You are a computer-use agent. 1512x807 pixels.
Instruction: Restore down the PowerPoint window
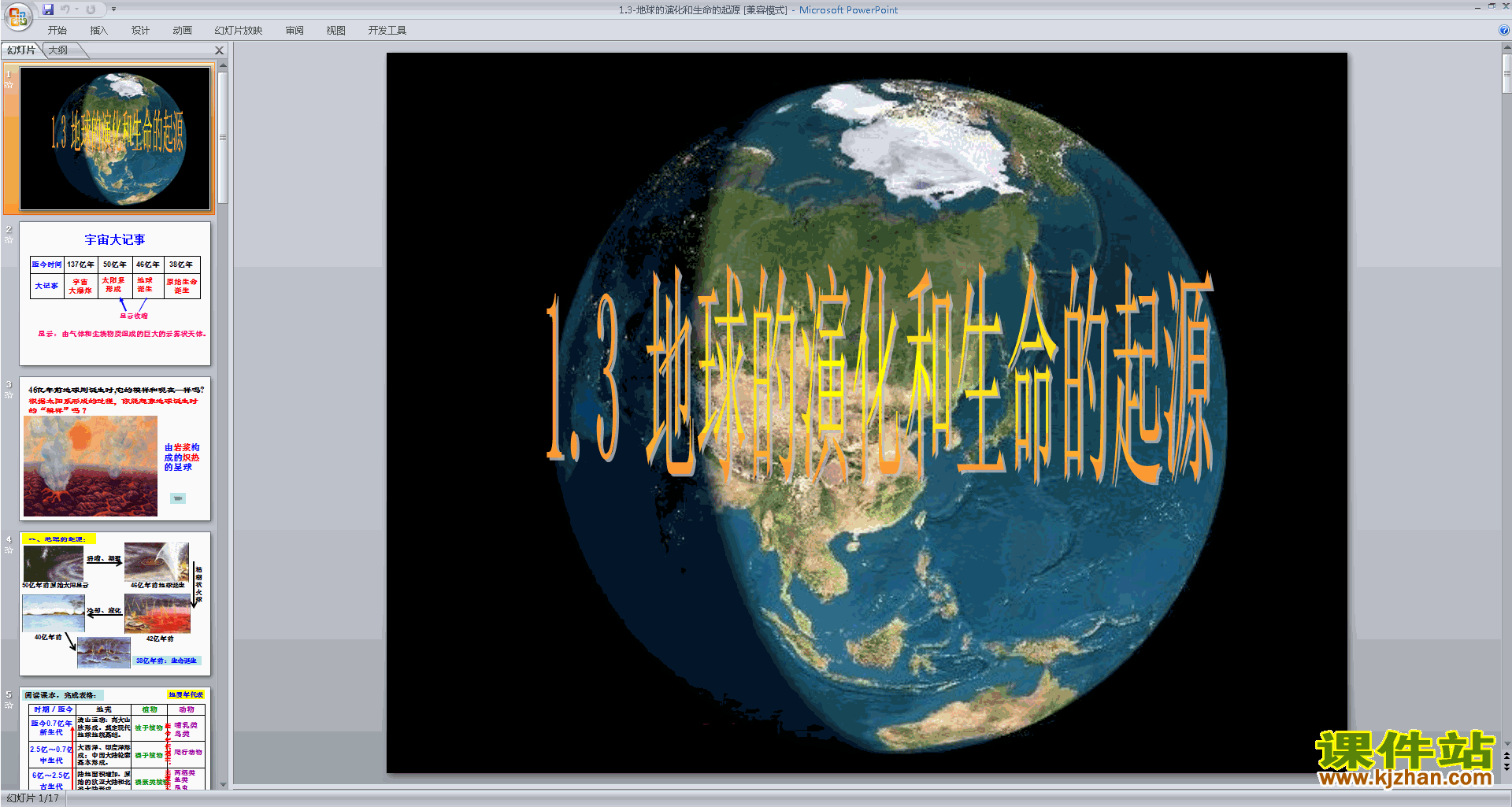coord(1492,6)
